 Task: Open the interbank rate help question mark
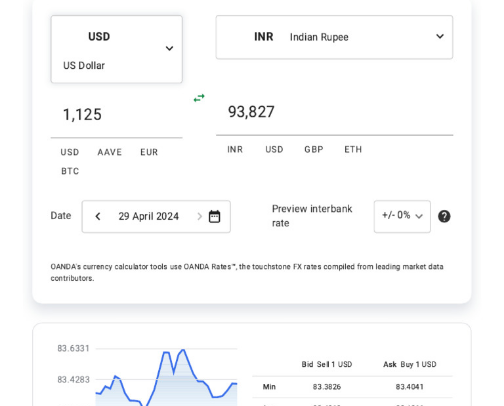(x=444, y=216)
